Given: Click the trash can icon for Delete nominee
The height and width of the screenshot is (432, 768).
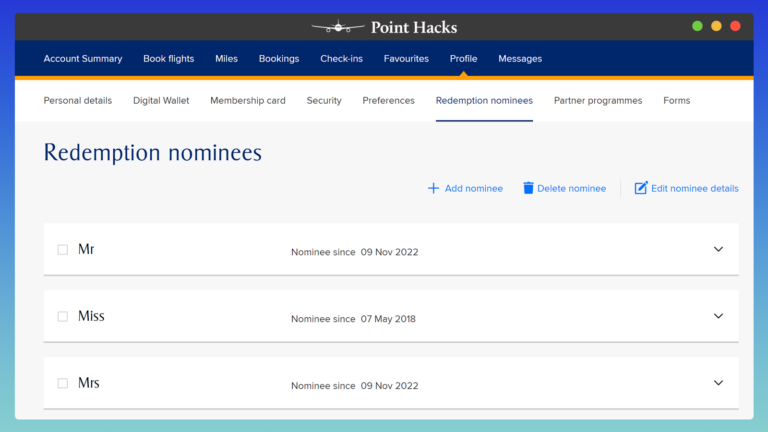Looking at the screenshot, I should [528, 188].
